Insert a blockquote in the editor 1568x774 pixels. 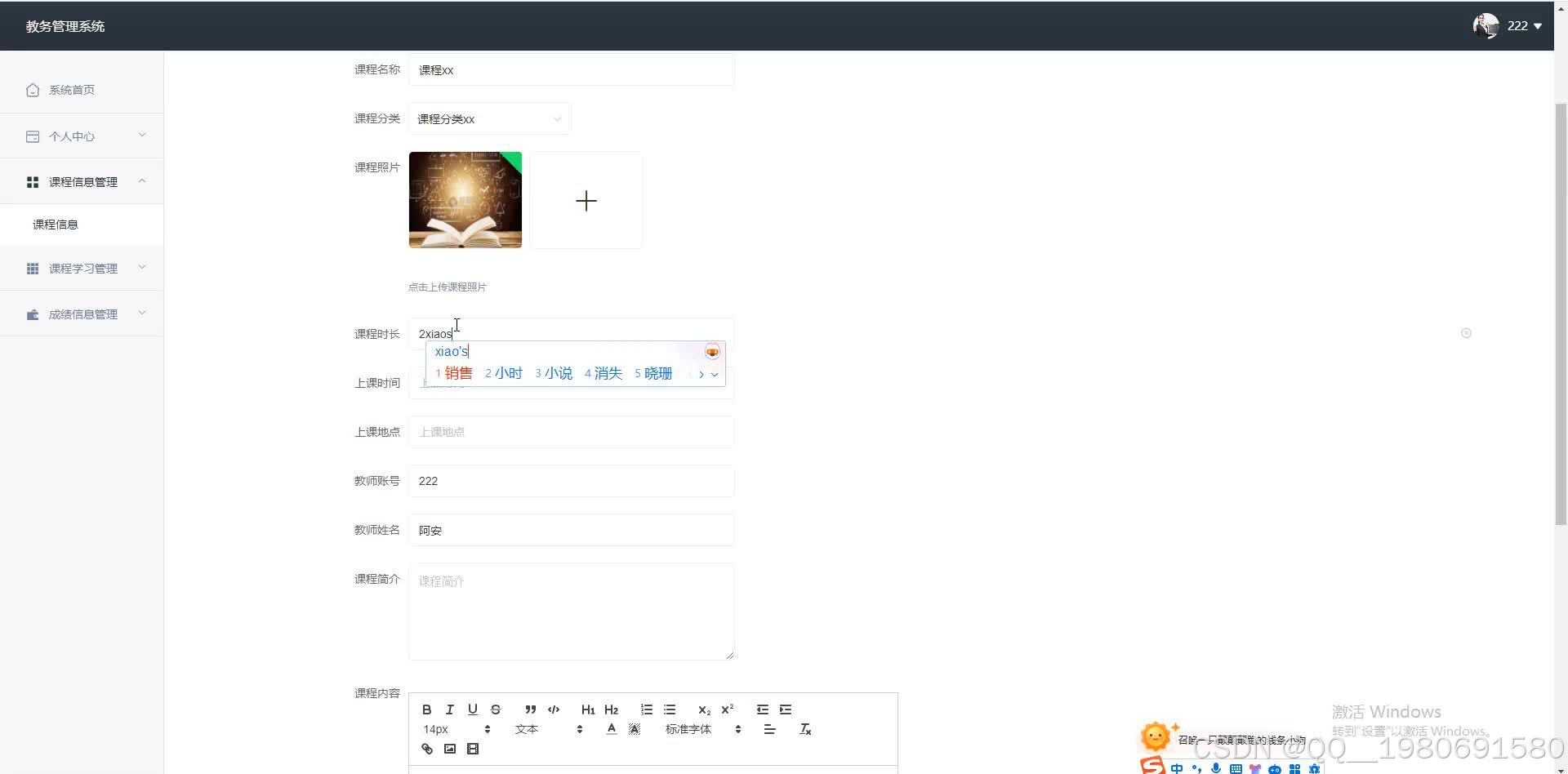tap(531, 709)
